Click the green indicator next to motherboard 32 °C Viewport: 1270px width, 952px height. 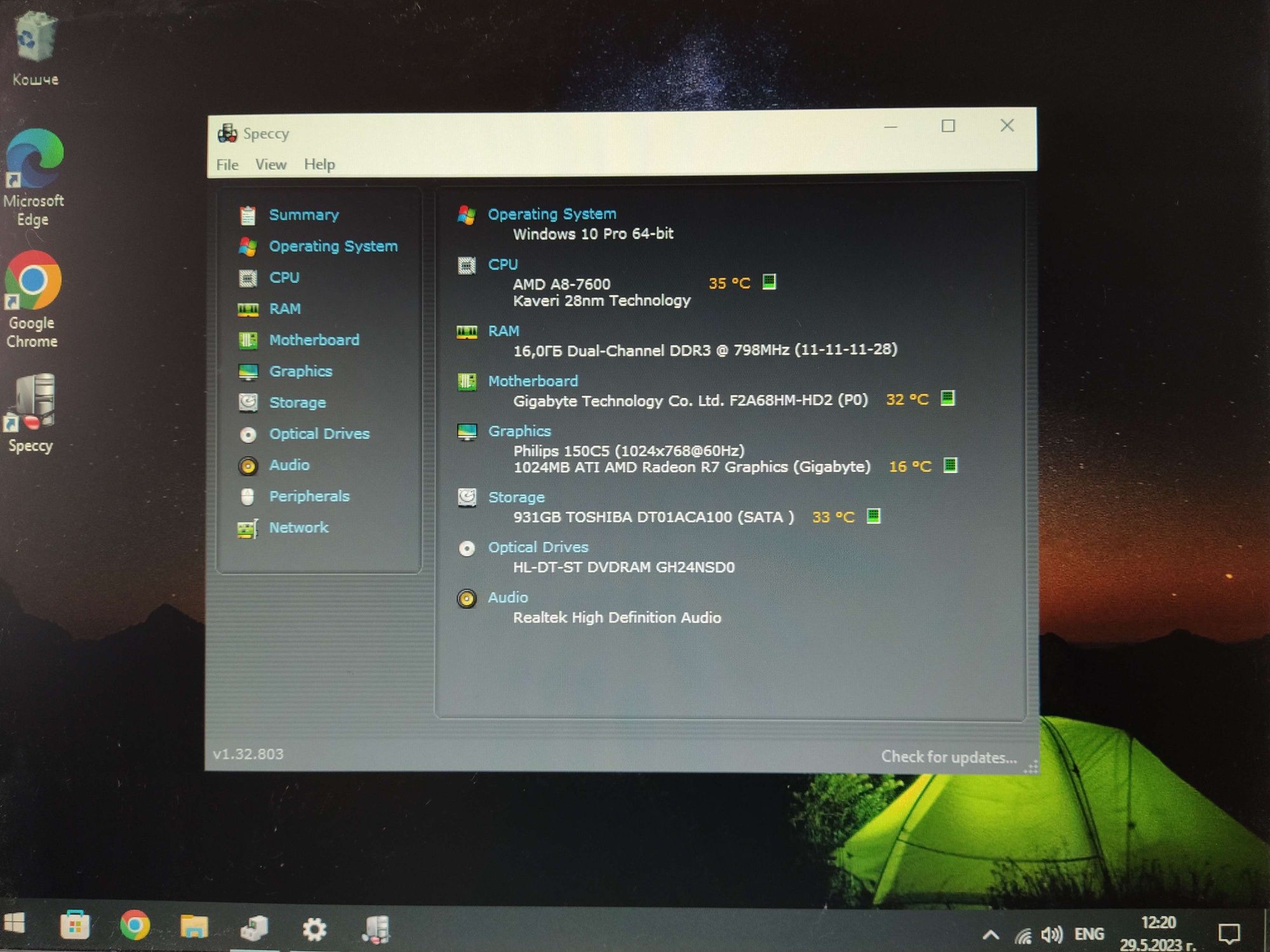tap(947, 399)
